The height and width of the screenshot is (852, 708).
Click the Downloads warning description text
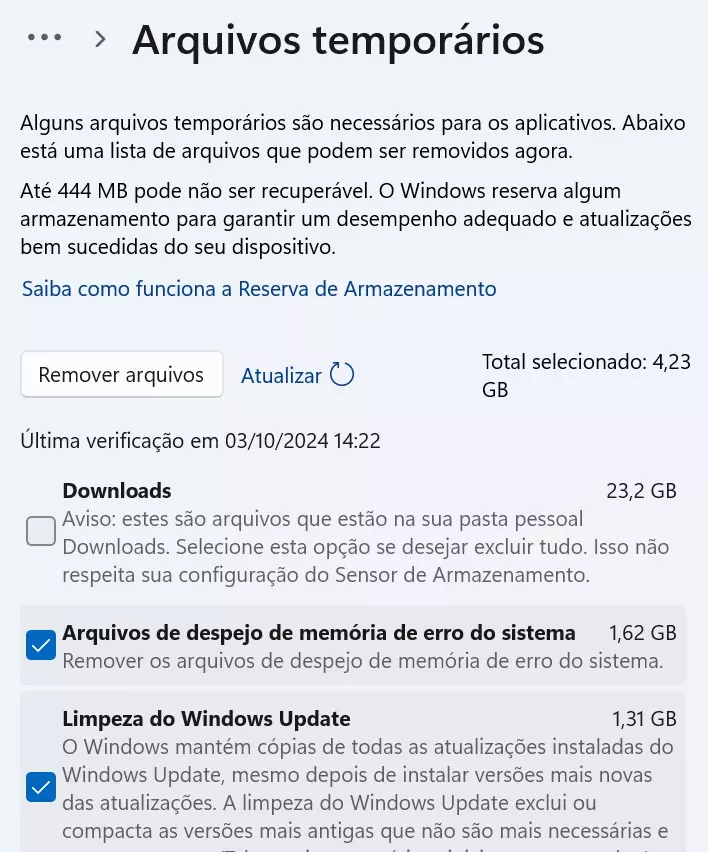(x=366, y=547)
